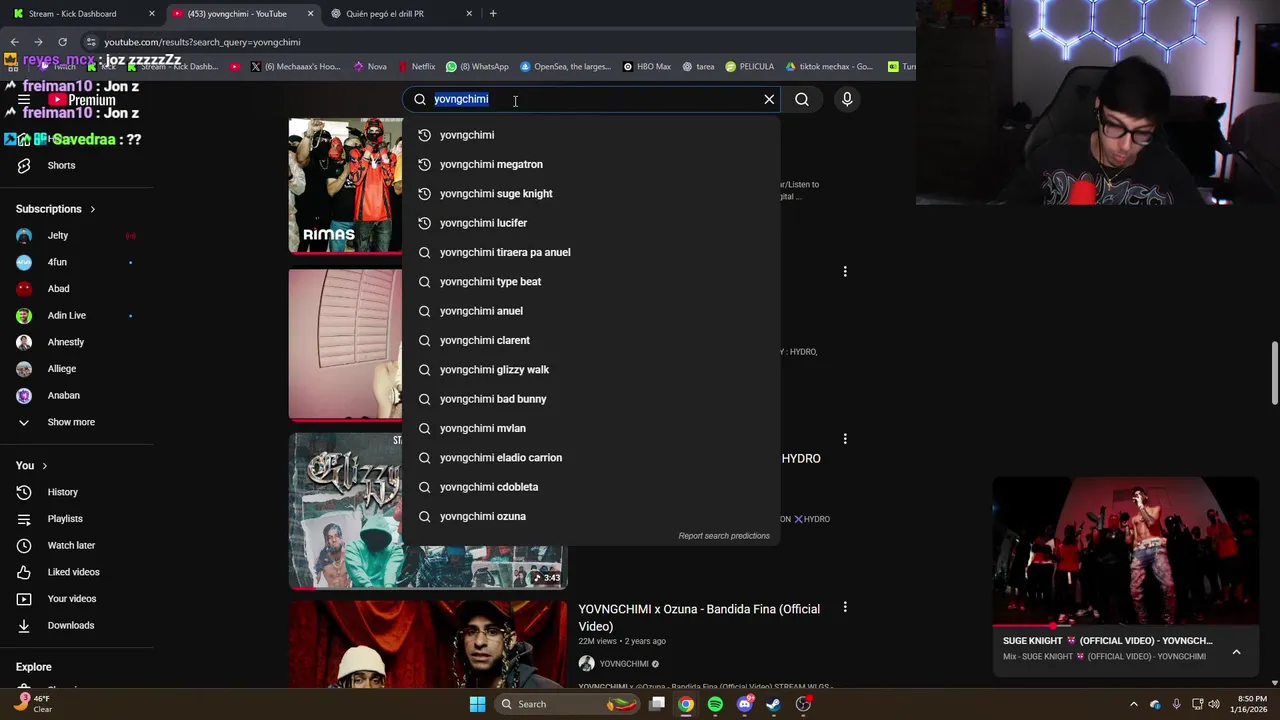The width and height of the screenshot is (1280, 720).
Task: Select the 'yovngchimi mvlan' suggestion
Action: 591,428
